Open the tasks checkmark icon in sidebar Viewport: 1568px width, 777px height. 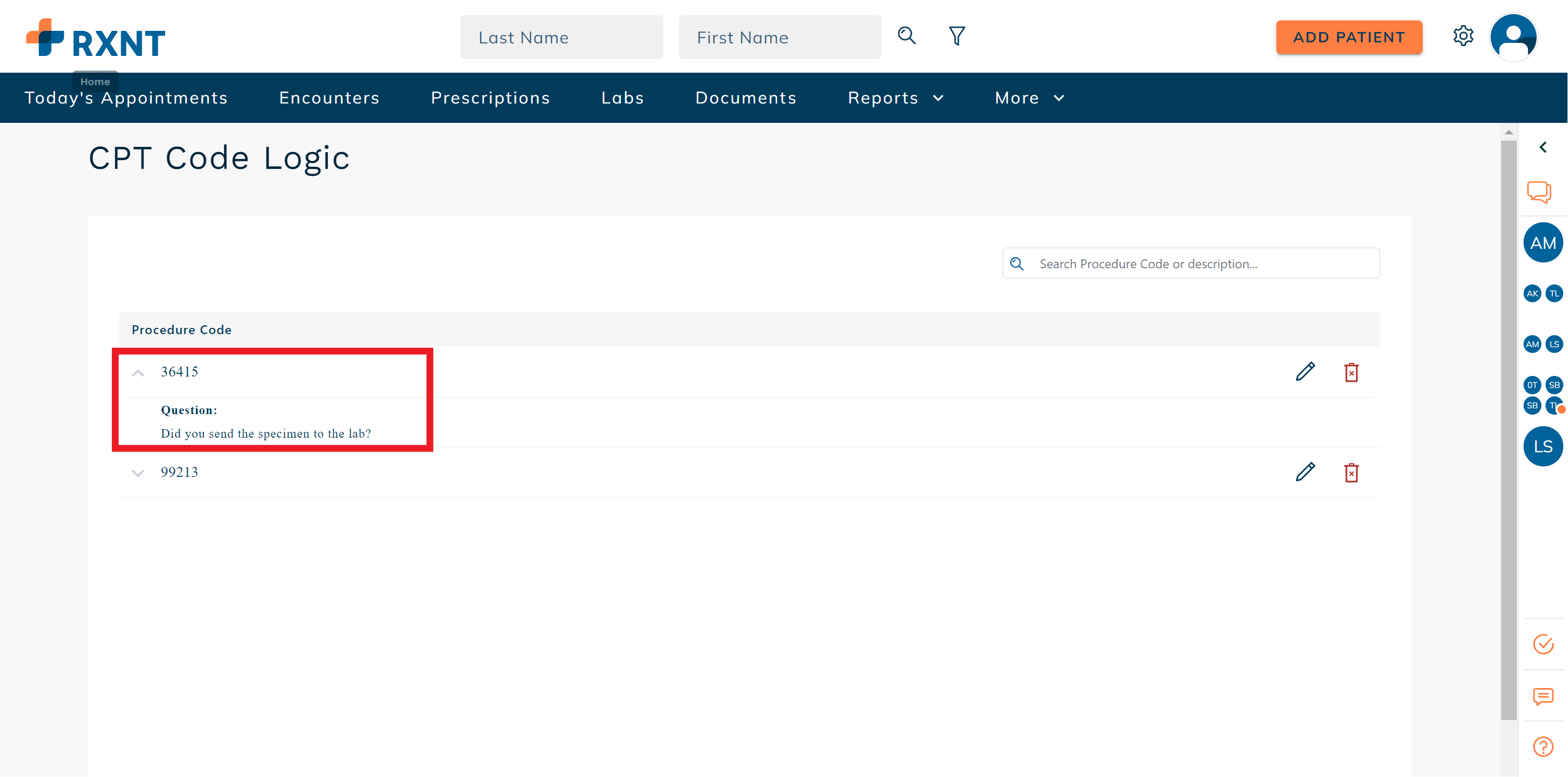[x=1542, y=644]
